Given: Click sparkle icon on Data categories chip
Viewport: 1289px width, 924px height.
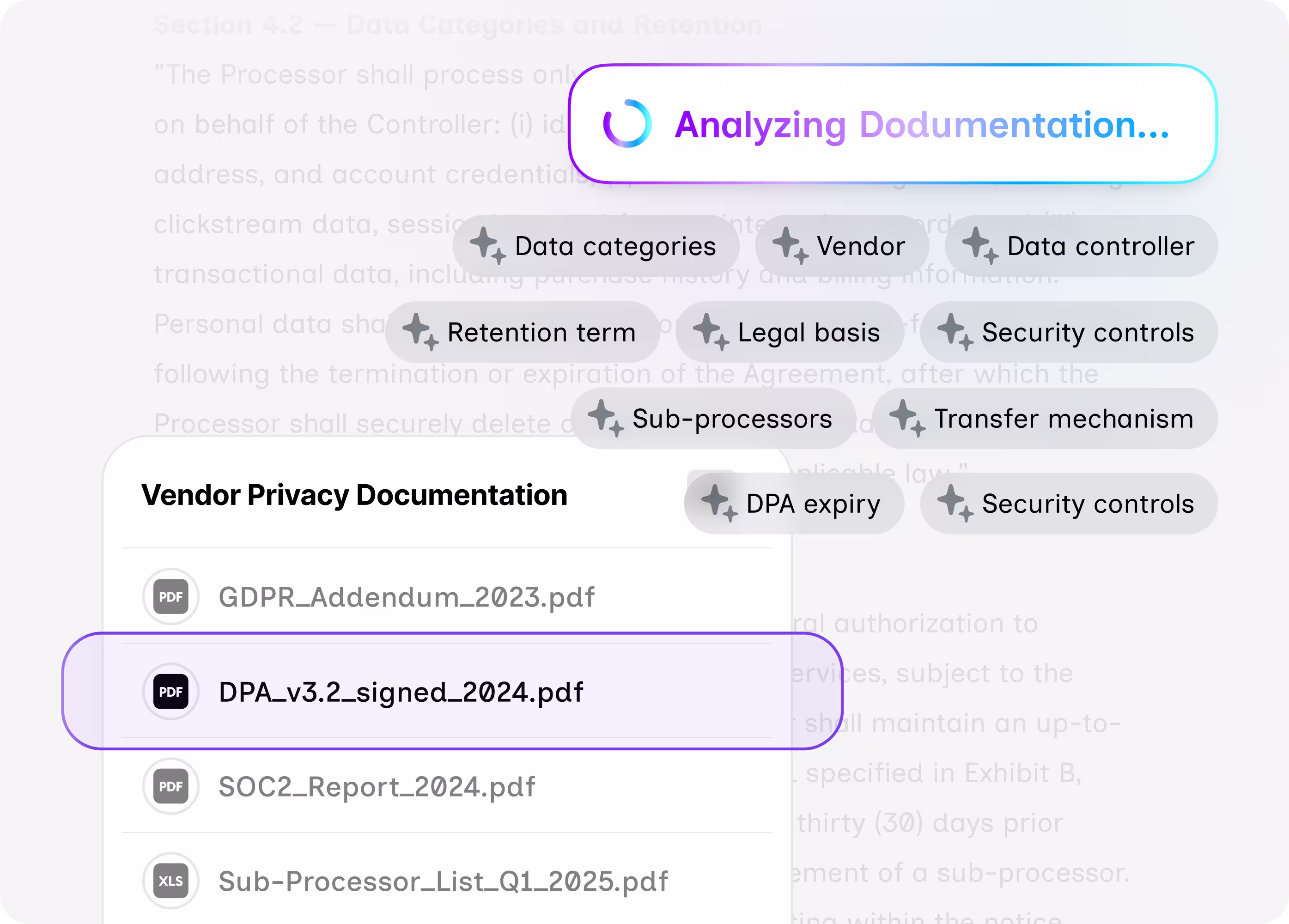Looking at the screenshot, I should pyautogui.click(x=487, y=245).
